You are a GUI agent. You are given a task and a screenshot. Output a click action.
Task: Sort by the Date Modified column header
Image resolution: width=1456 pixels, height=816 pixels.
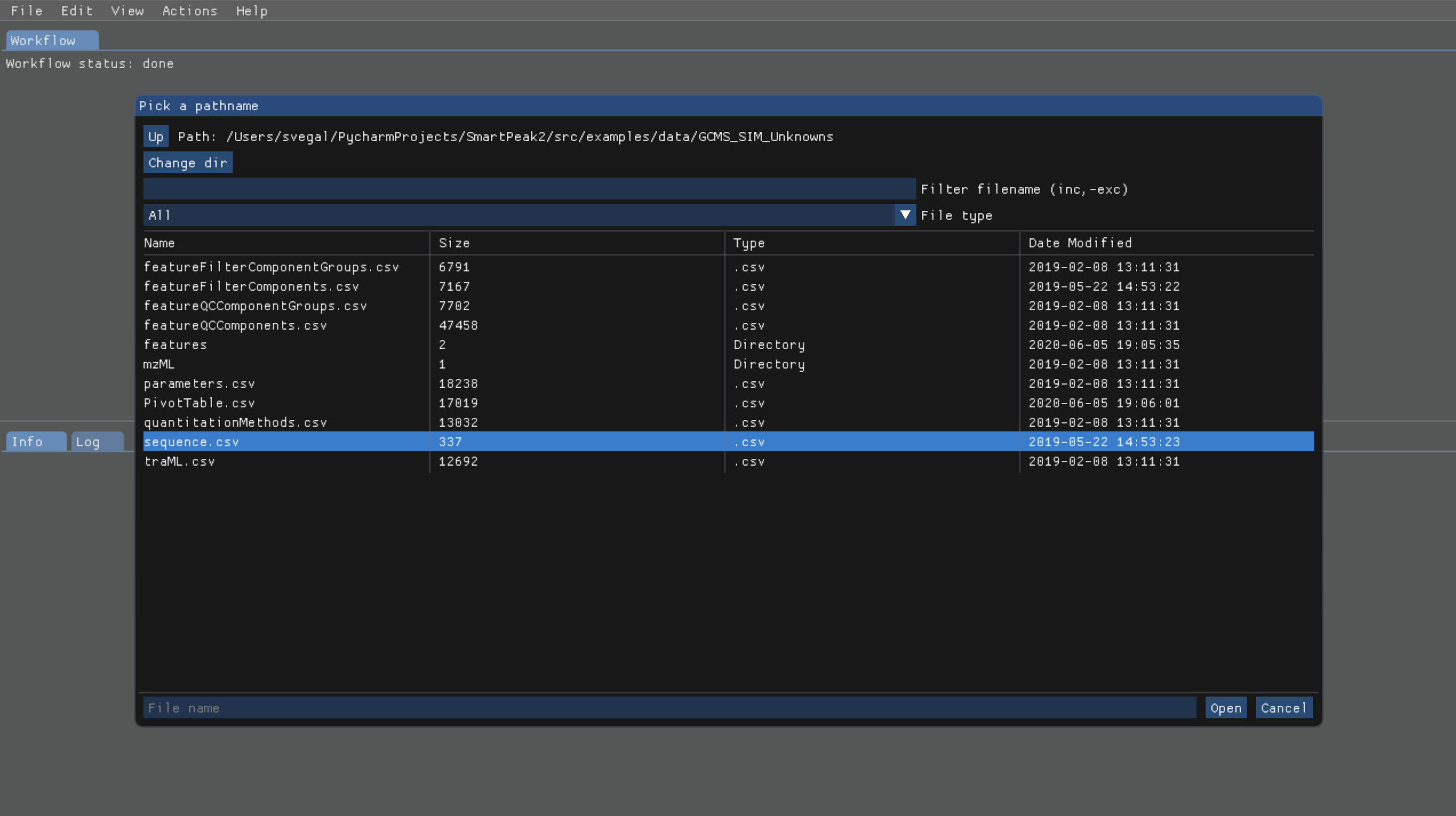[x=1079, y=243]
